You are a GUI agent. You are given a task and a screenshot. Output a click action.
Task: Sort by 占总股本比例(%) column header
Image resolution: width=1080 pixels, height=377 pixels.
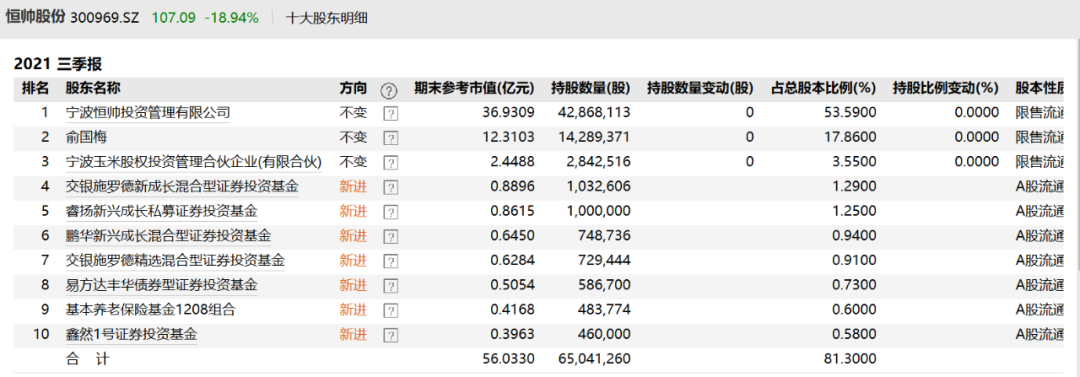coord(823,88)
